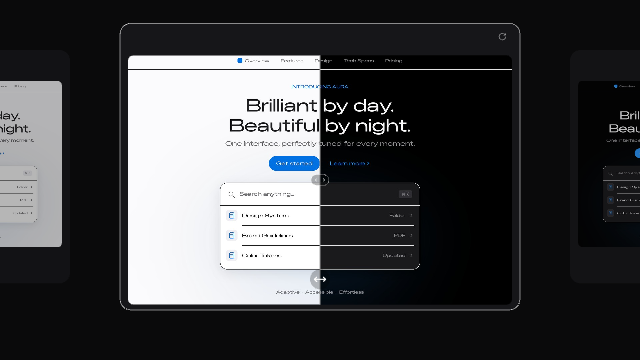Click the third result row's document icon
Viewport: 640px width, 360px height.
231,256
